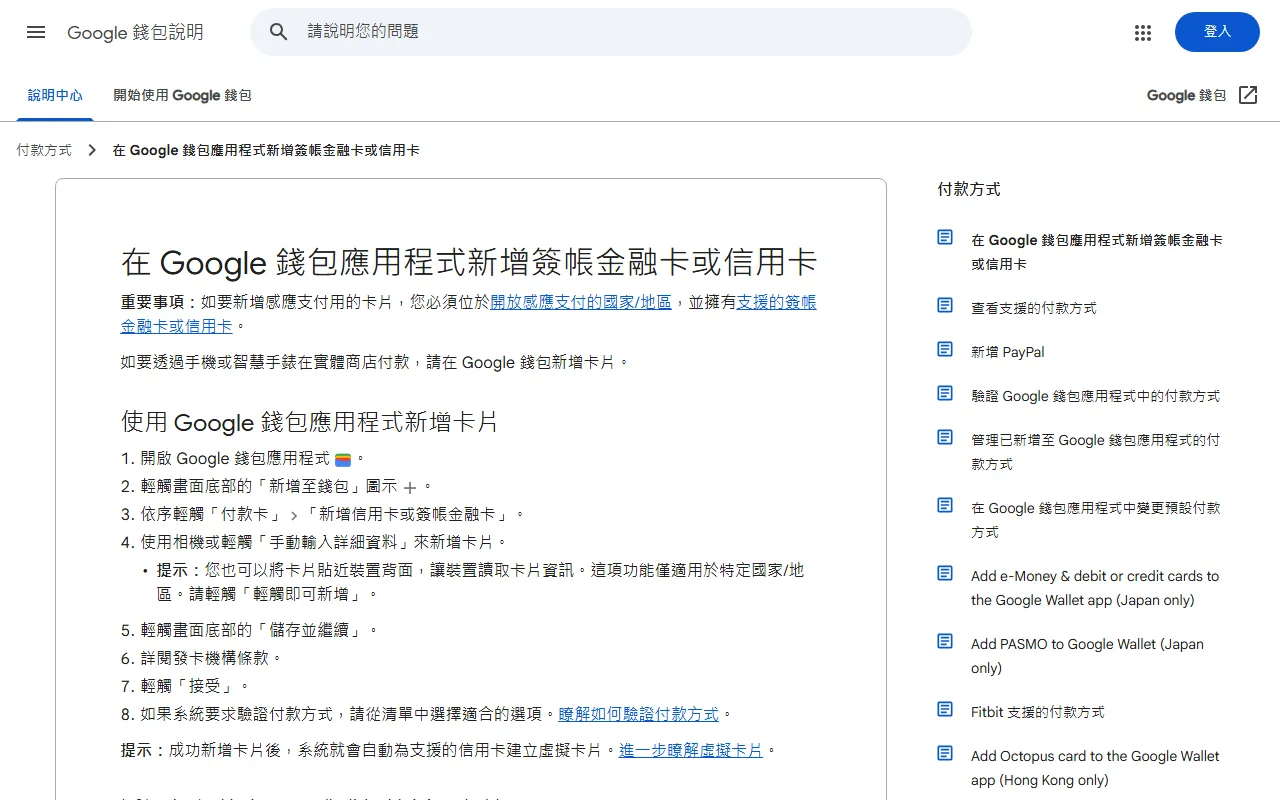The width and height of the screenshot is (1280, 800).
Task: Click the Google Wallet app icon in step 1
Action: [x=343, y=459]
